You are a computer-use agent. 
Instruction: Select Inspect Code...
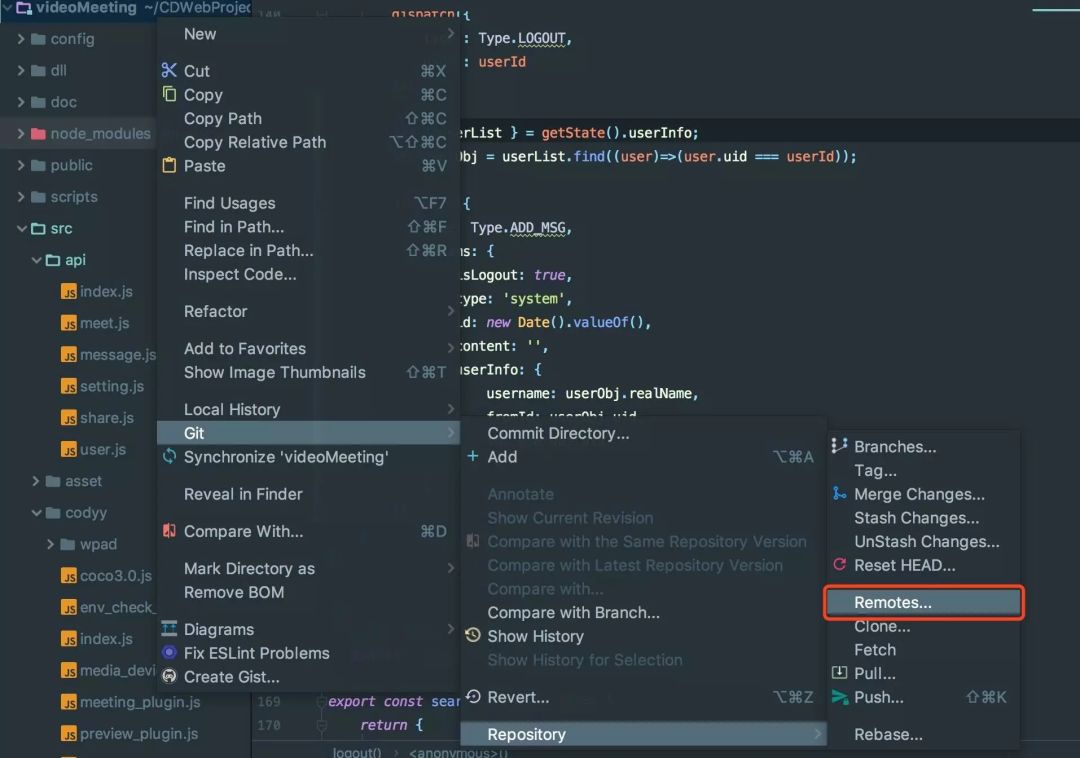[309, 274]
